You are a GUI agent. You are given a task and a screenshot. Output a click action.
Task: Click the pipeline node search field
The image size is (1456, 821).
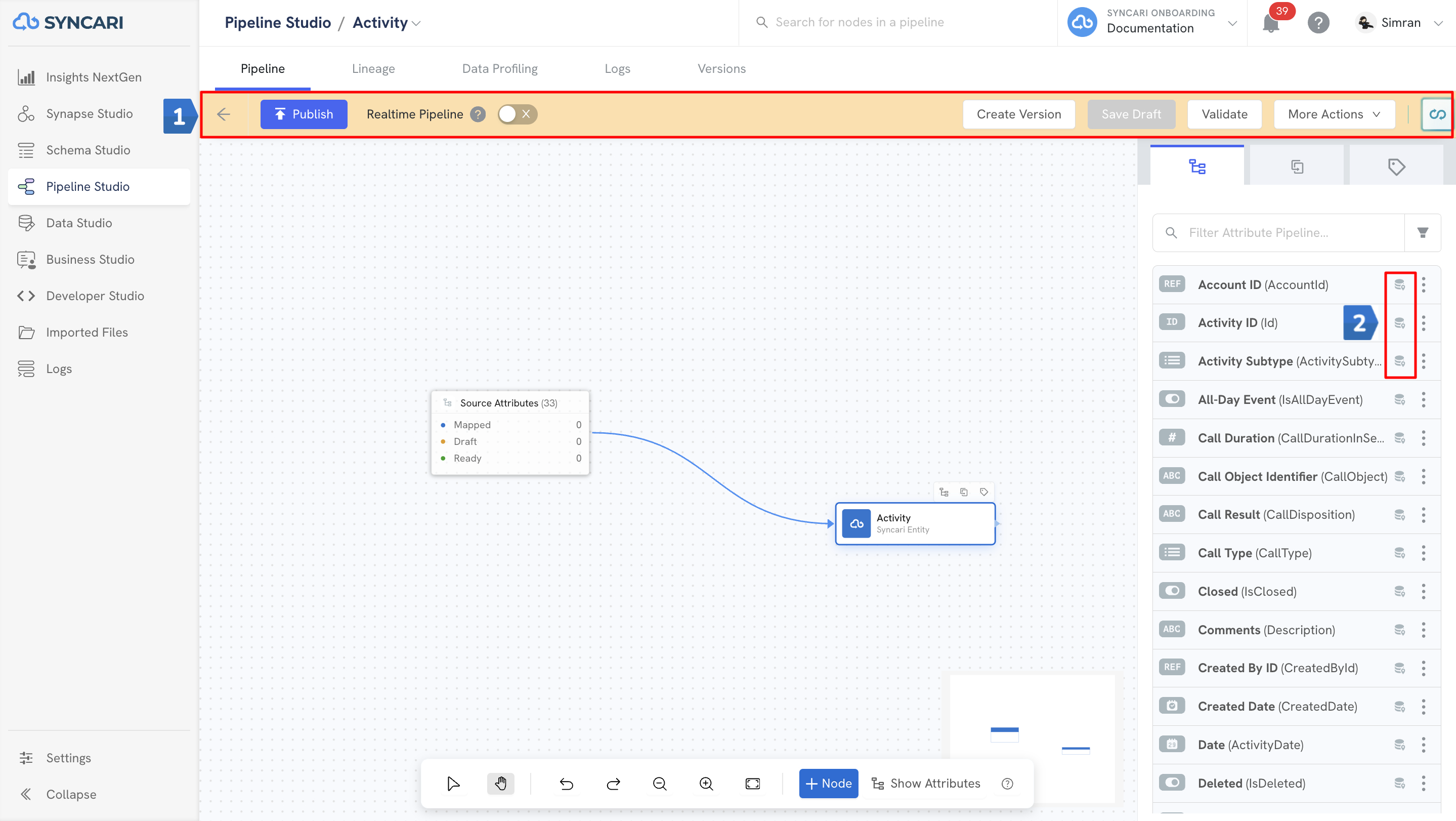point(897,23)
